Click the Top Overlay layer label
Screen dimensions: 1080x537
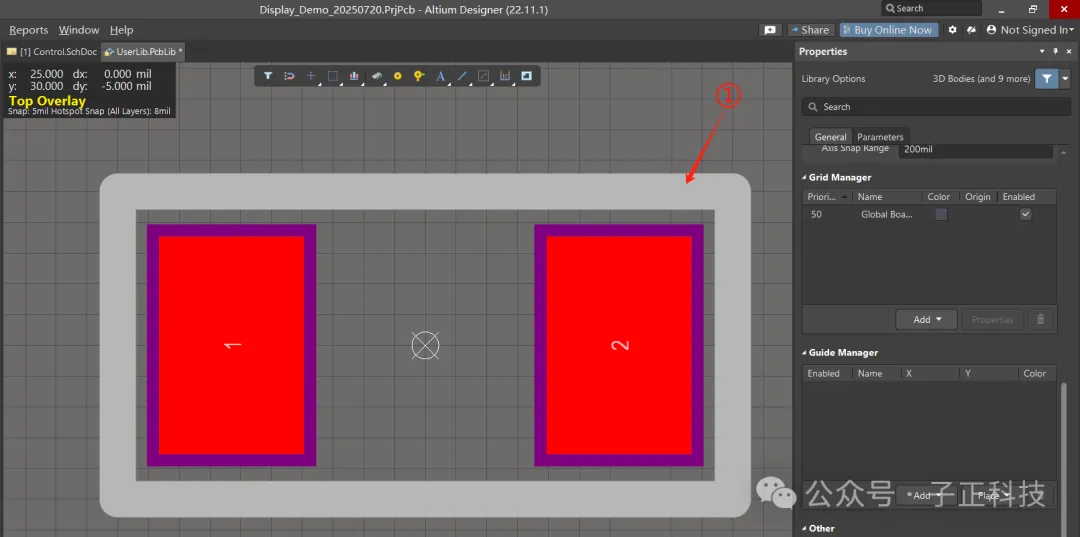pyautogui.click(x=48, y=101)
